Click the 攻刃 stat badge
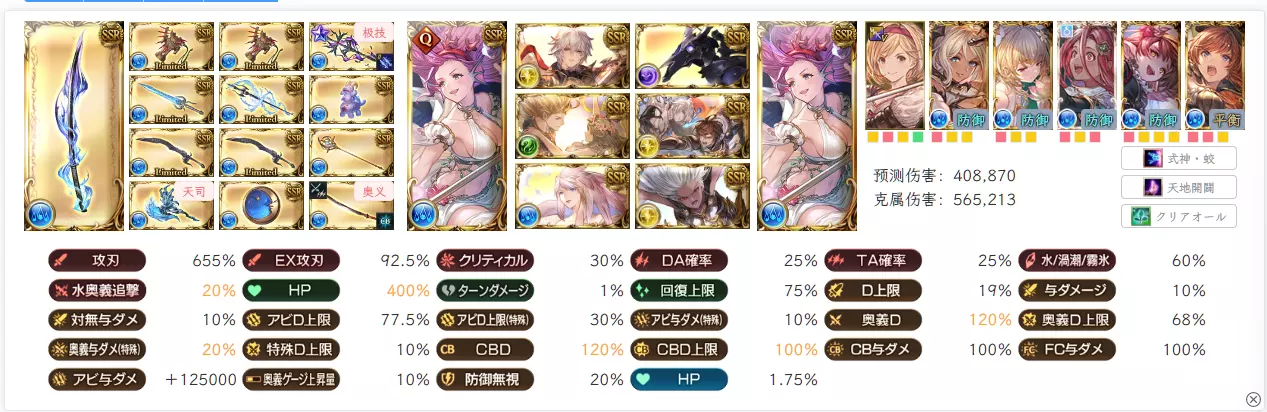This screenshot has height=412, width=1267. 97,261
